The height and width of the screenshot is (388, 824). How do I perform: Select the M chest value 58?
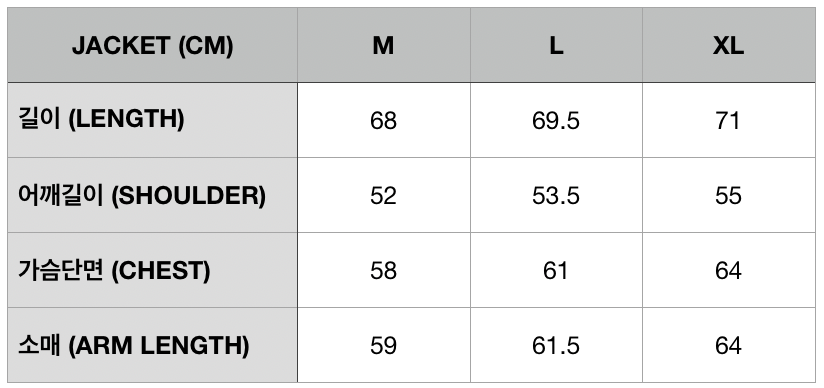click(x=384, y=271)
